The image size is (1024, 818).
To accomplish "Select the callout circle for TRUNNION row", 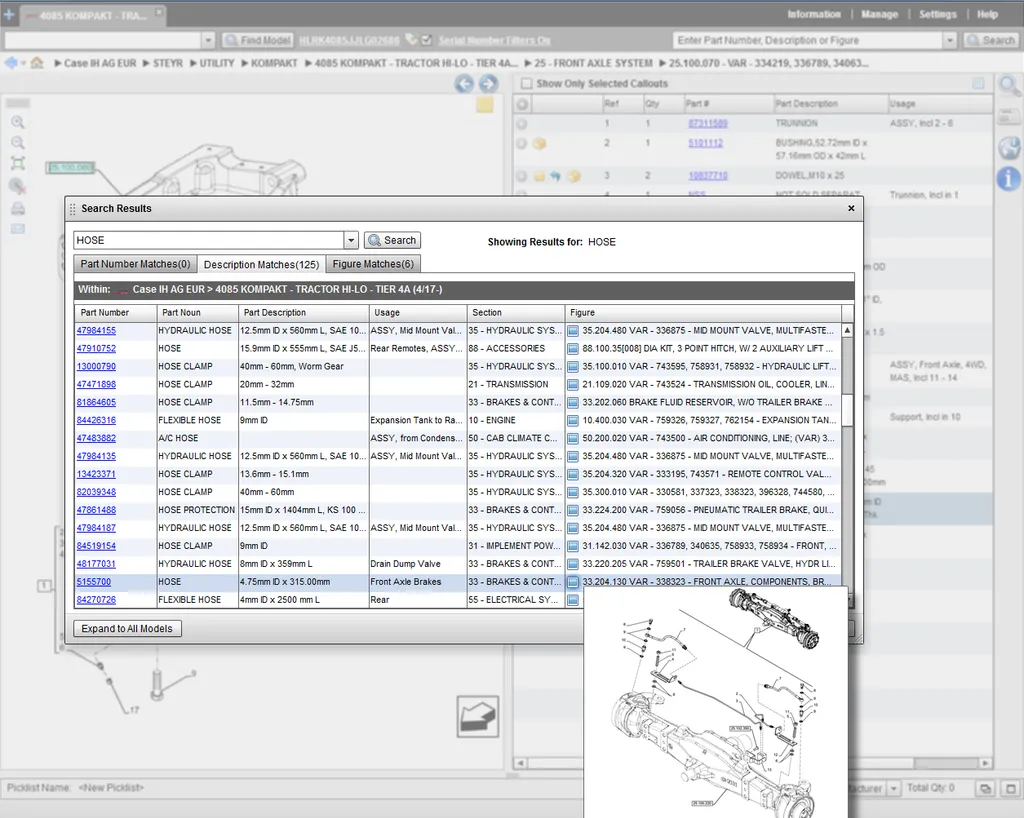I will click(522, 123).
